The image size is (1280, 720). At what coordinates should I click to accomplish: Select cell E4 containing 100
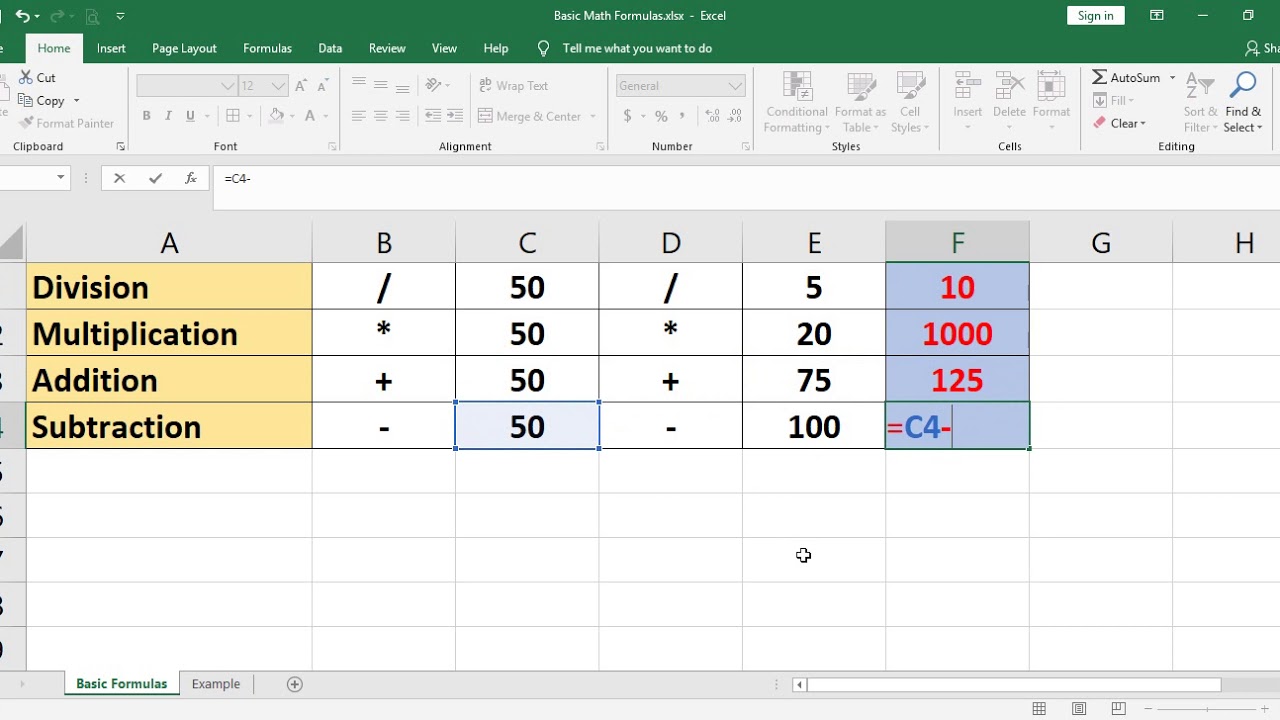click(x=814, y=426)
